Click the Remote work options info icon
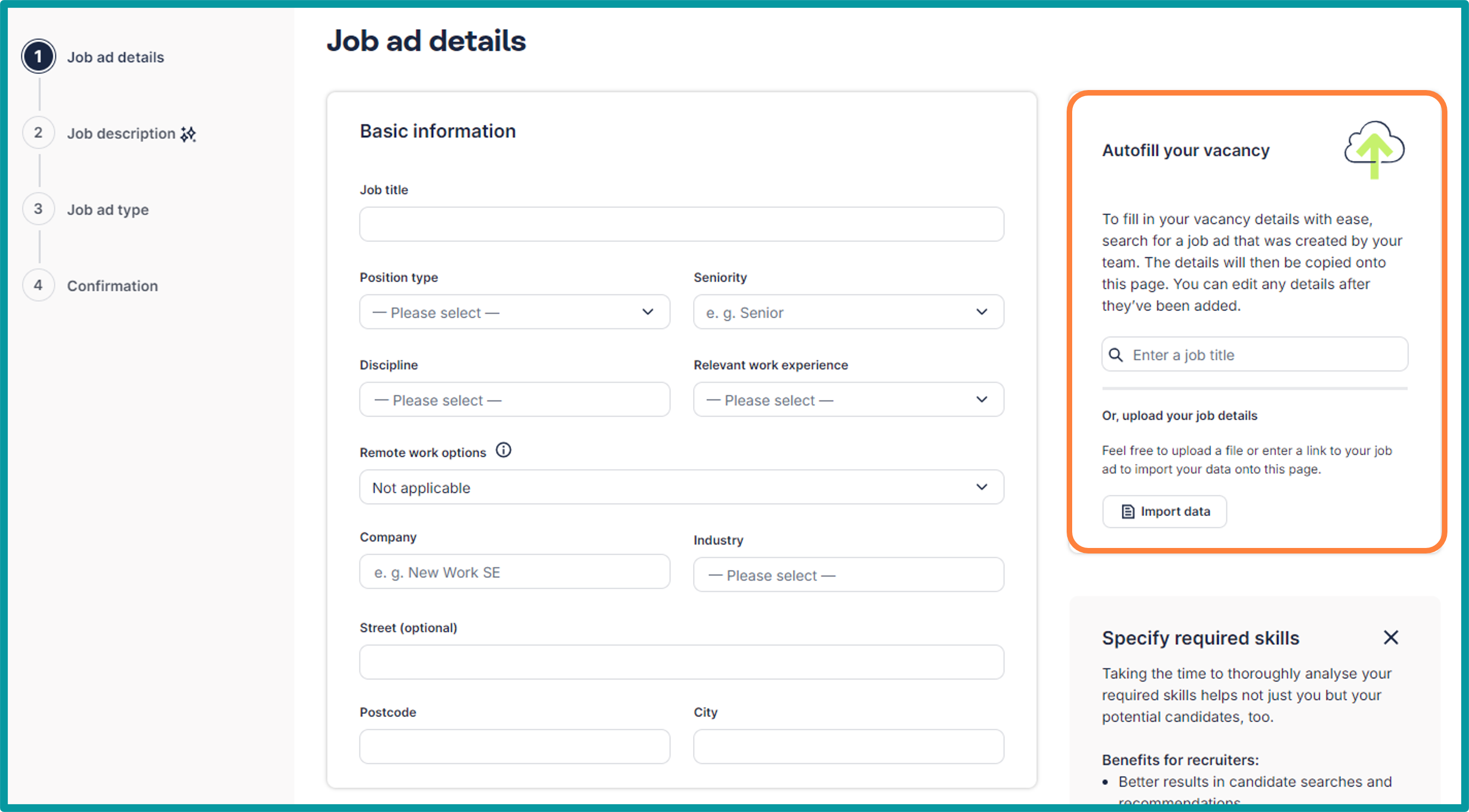Viewport: 1469px width, 812px height. pyautogui.click(x=503, y=451)
